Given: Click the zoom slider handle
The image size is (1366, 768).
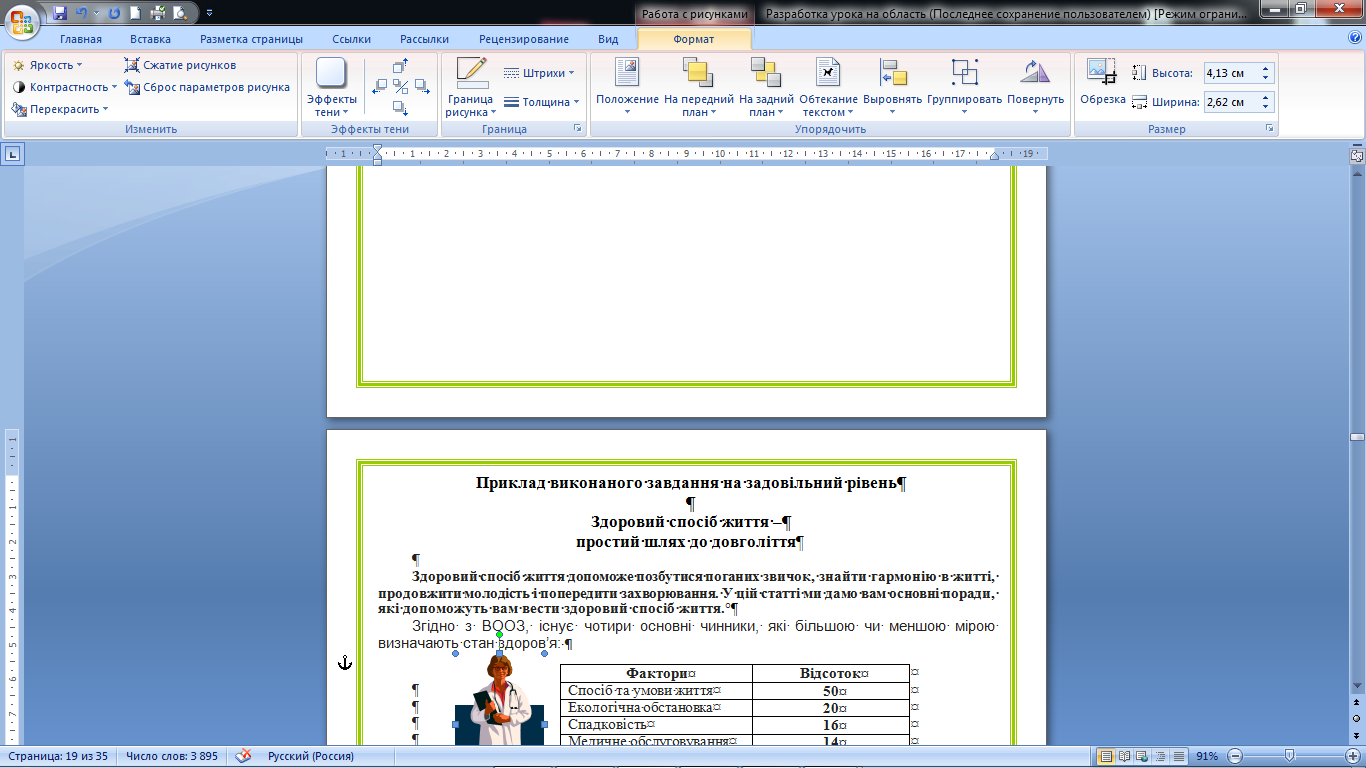Looking at the screenshot, I should click(1289, 756).
